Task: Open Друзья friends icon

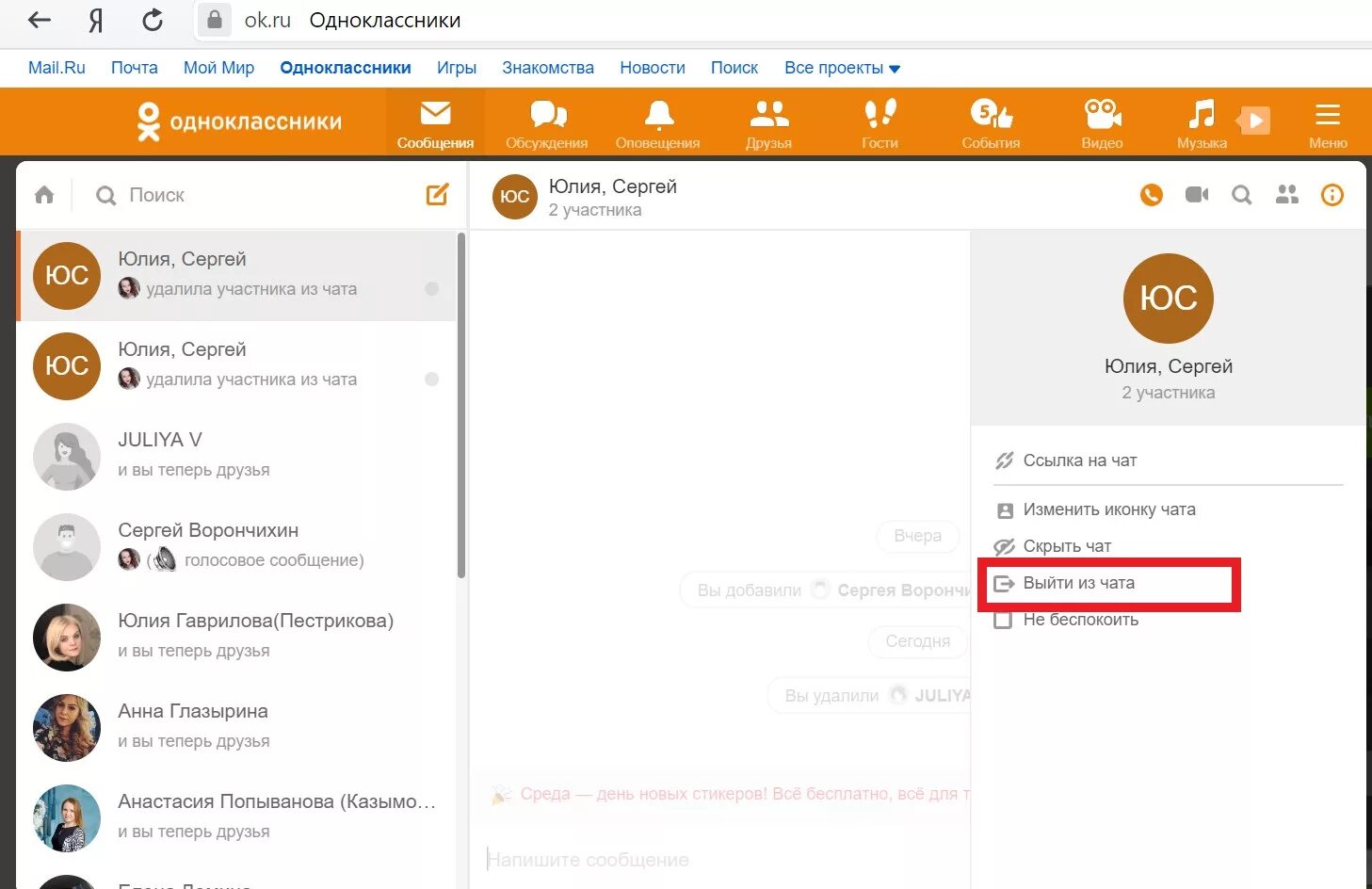Action: [x=769, y=123]
